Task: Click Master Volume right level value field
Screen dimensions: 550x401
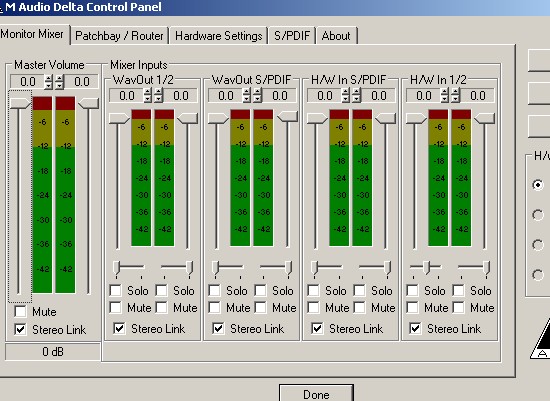Action: point(82,82)
